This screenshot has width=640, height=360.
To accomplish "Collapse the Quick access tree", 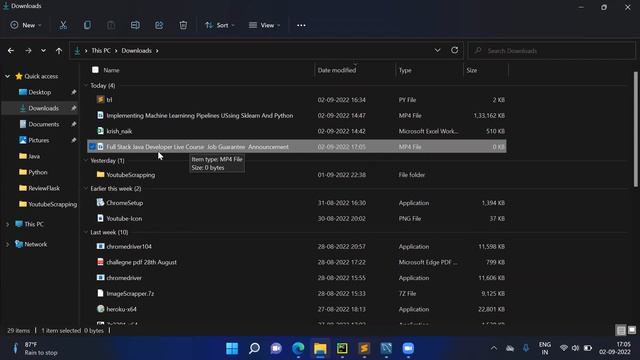I will pyautogui.click(x=7, y=76).
